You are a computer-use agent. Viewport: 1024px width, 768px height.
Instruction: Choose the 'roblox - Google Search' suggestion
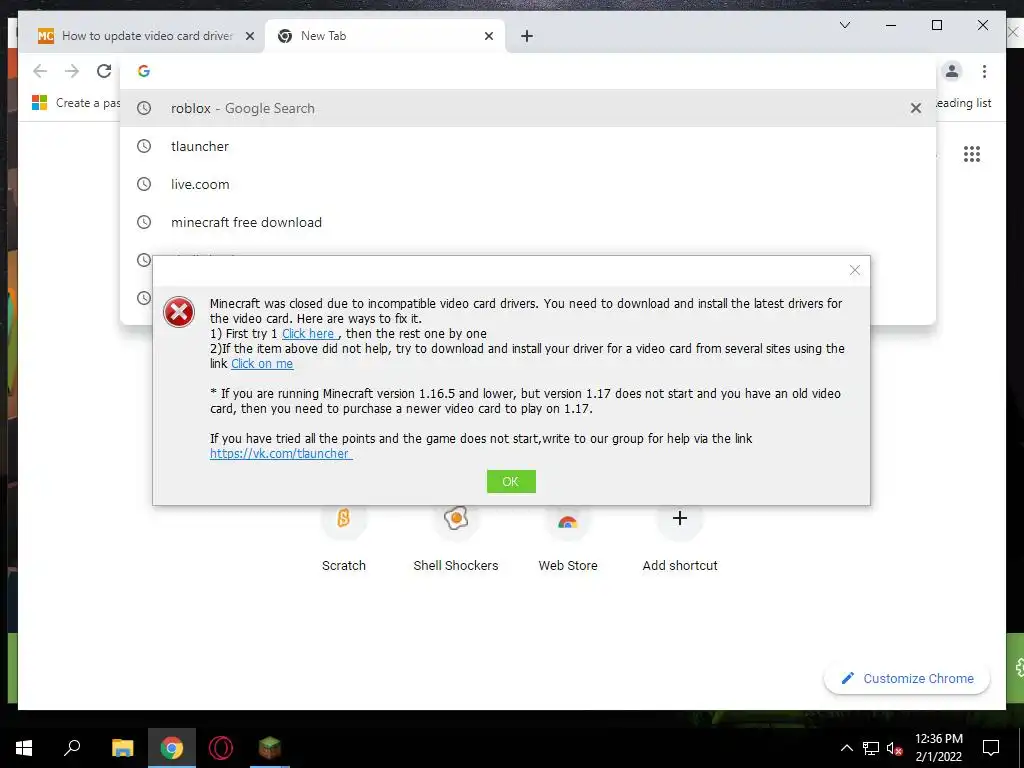(528, 108)
